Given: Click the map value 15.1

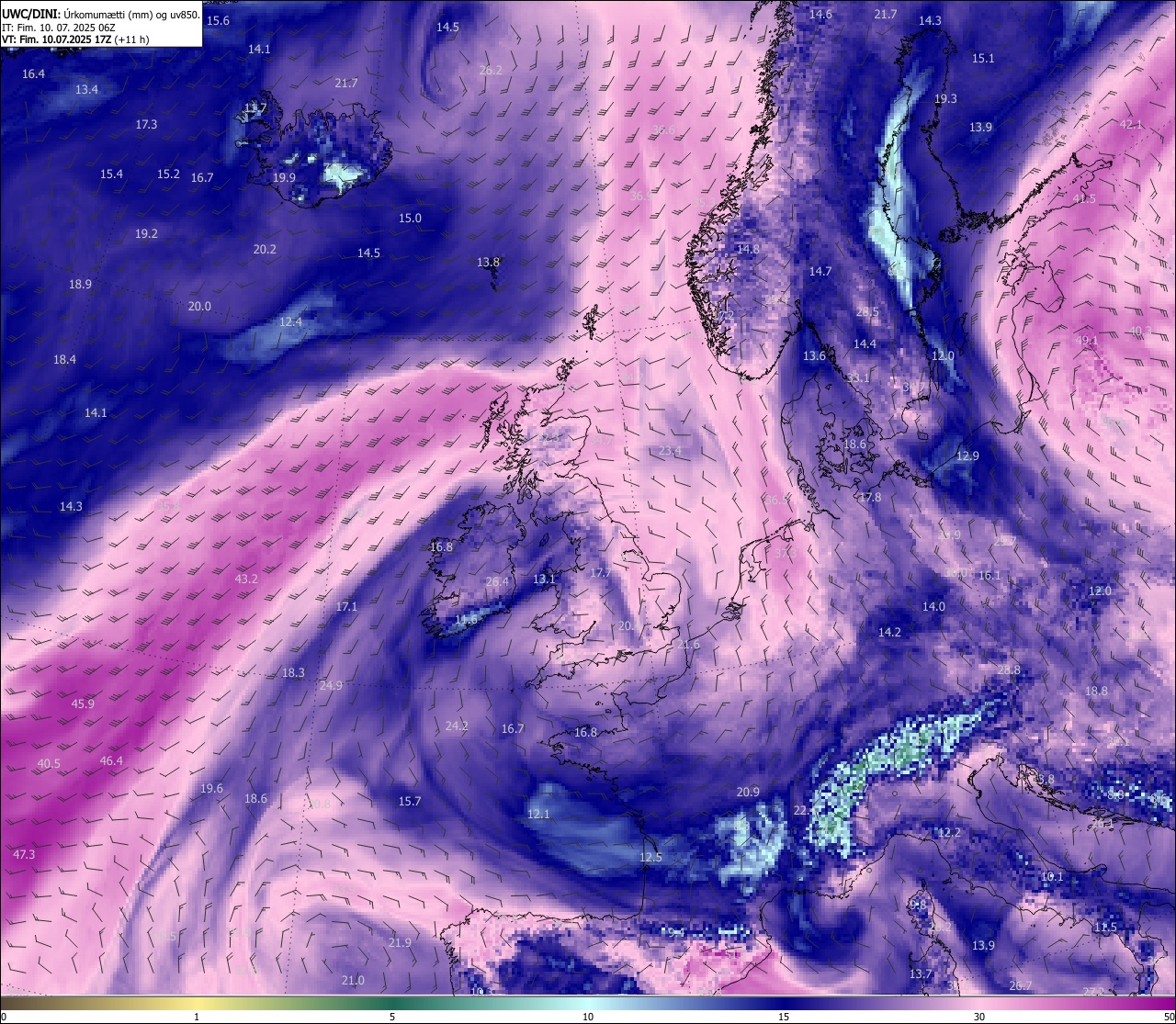Looking at the screenshot, I should (983, 58).
